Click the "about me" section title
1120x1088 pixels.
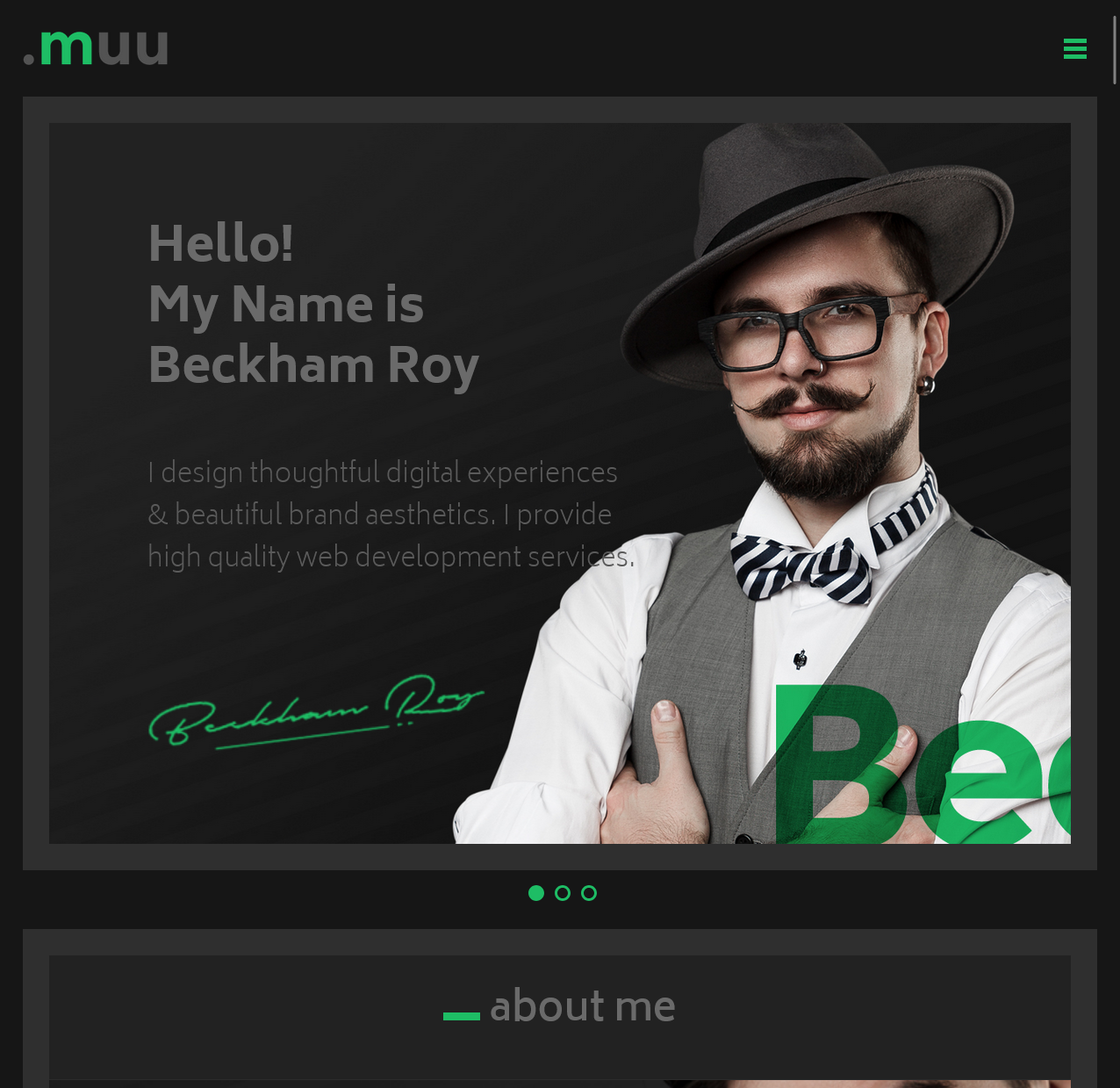click(x=583, y=1006)
